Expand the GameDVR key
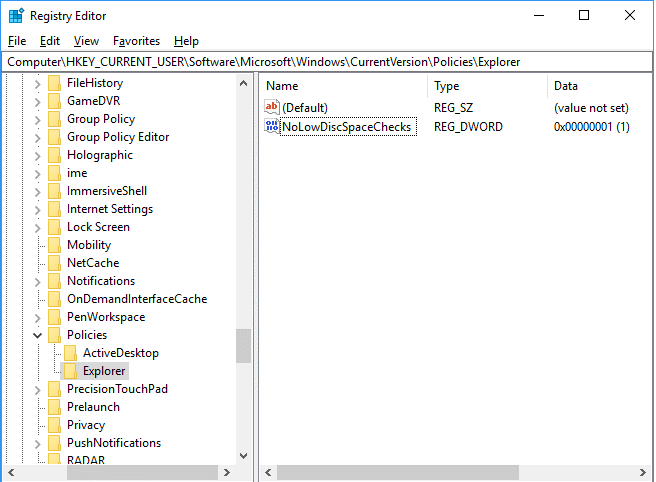 tap(38, 102)
